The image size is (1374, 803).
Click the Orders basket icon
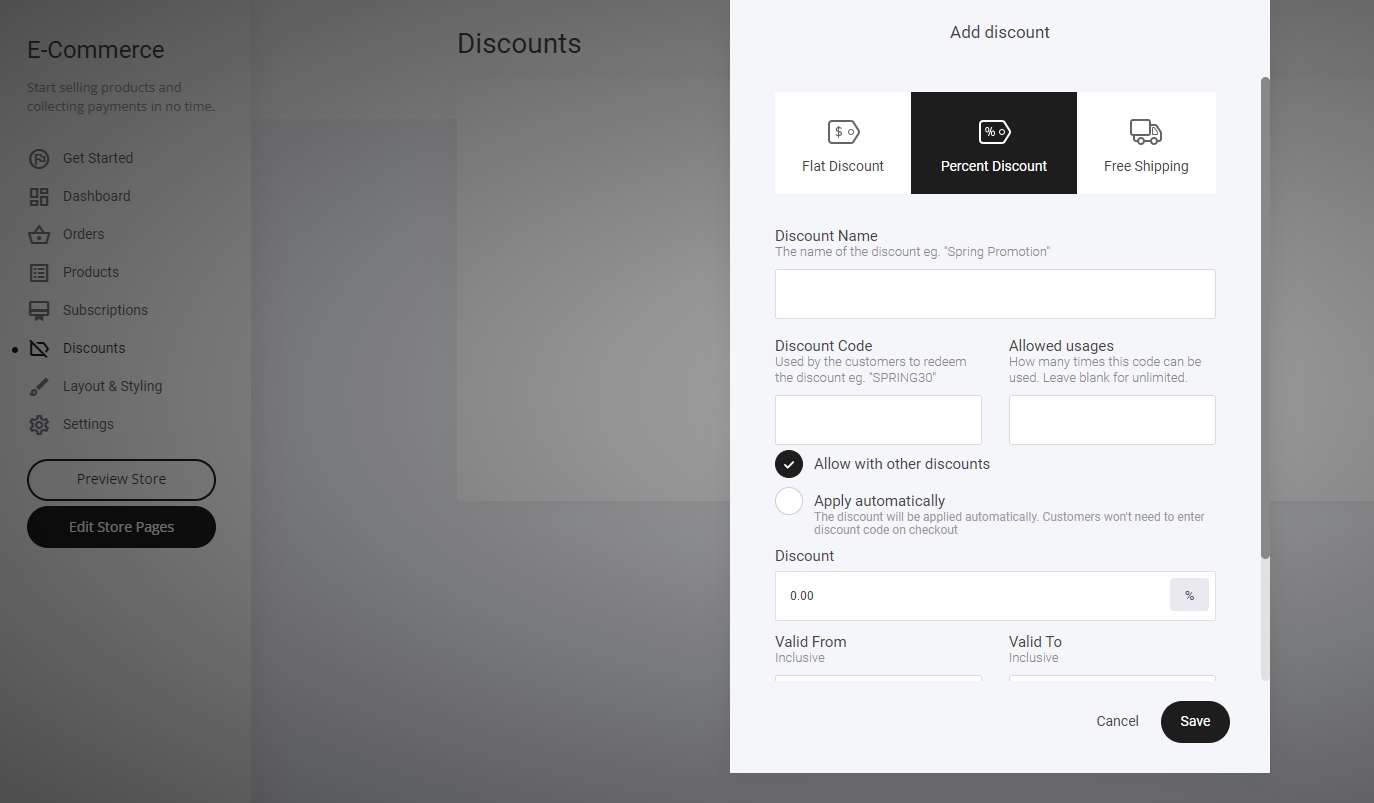39,234
